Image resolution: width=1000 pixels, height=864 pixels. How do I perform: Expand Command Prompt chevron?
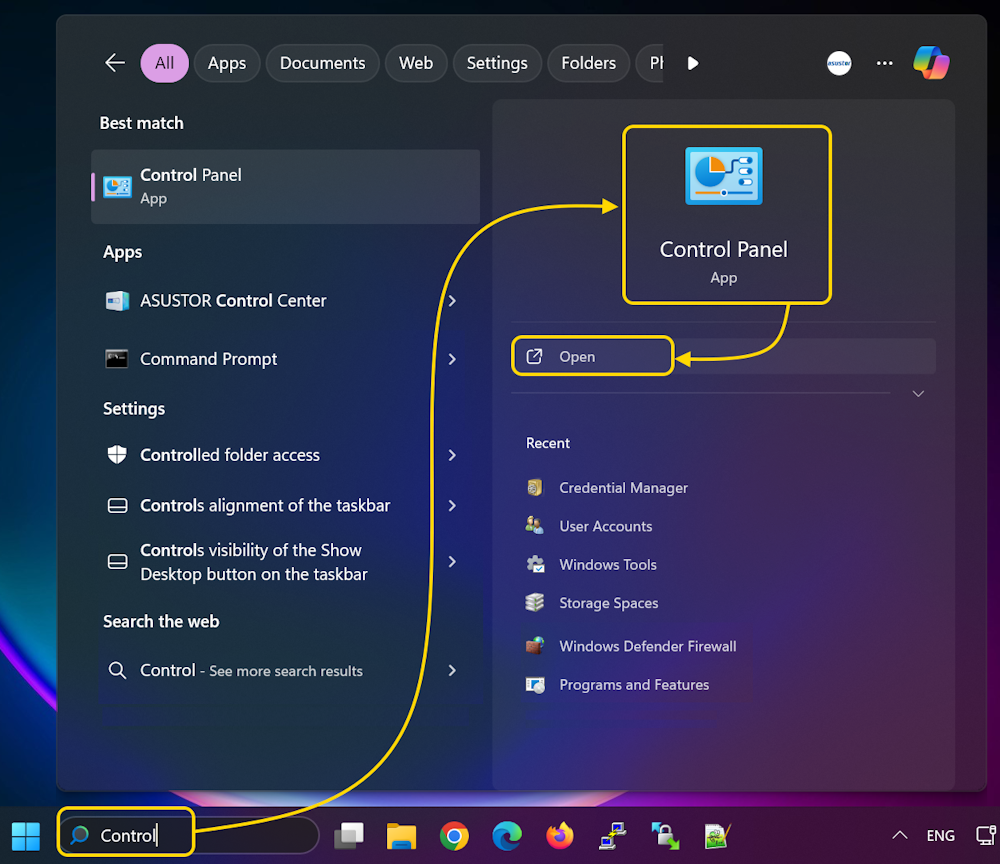(452, 360)
